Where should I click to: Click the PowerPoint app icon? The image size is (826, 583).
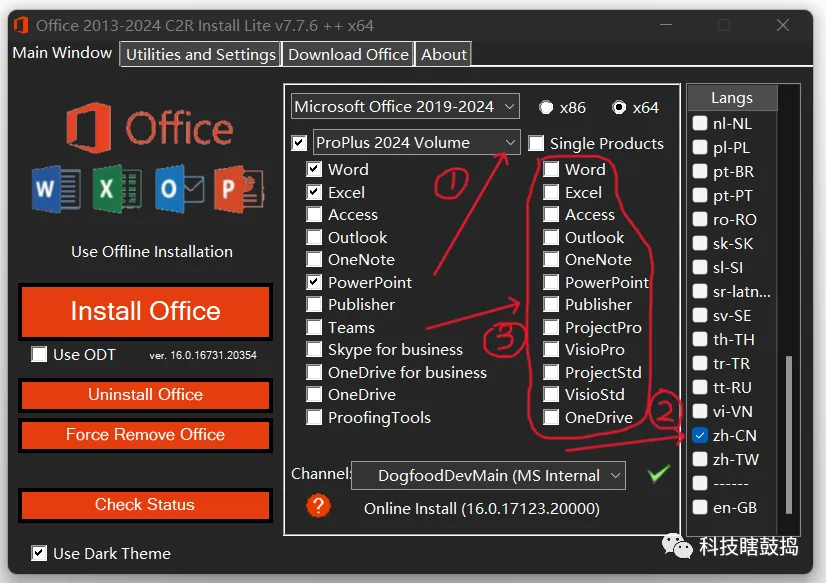pos(239,189)
